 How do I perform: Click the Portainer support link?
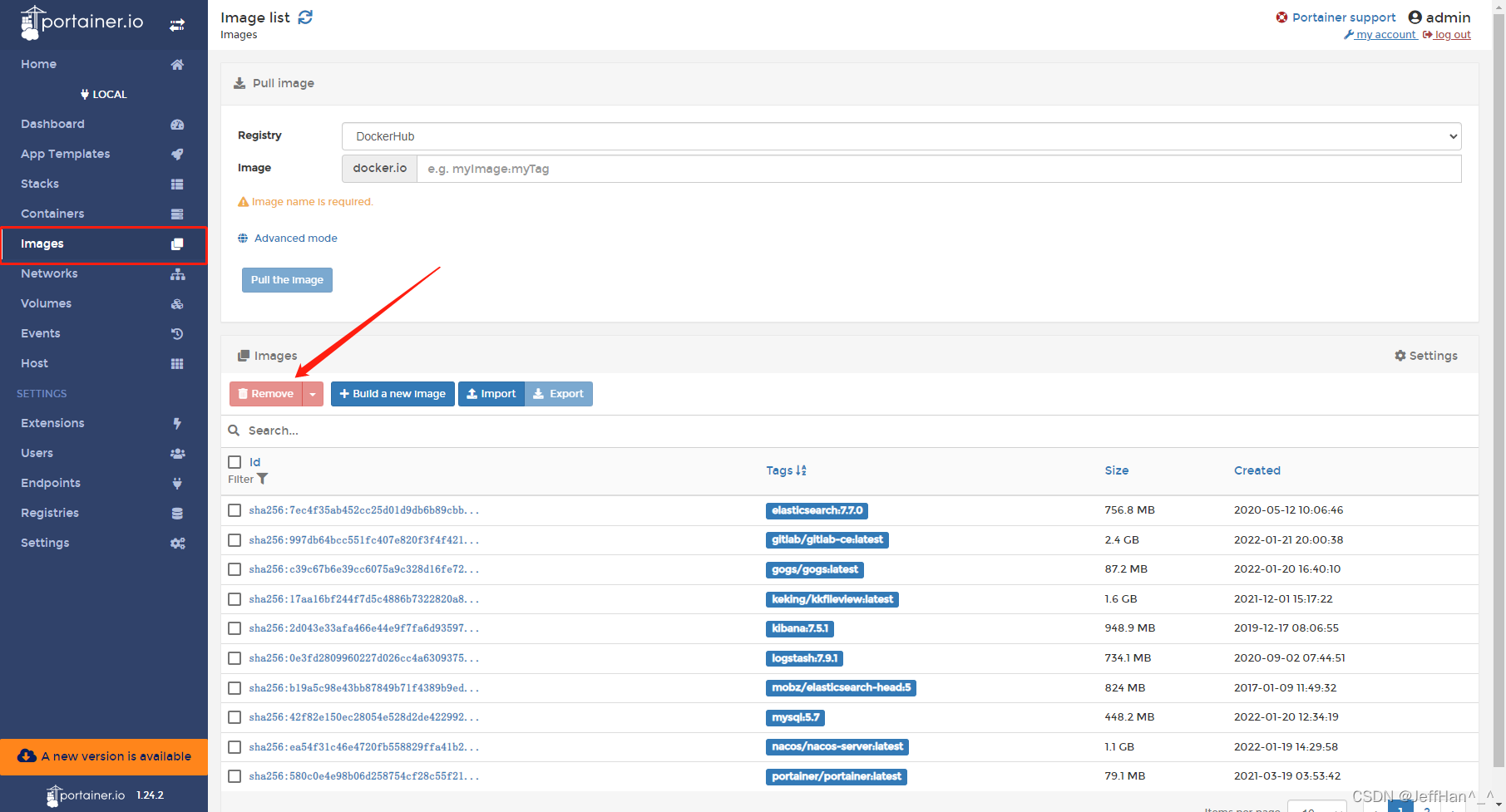(x=1344, y=17)
